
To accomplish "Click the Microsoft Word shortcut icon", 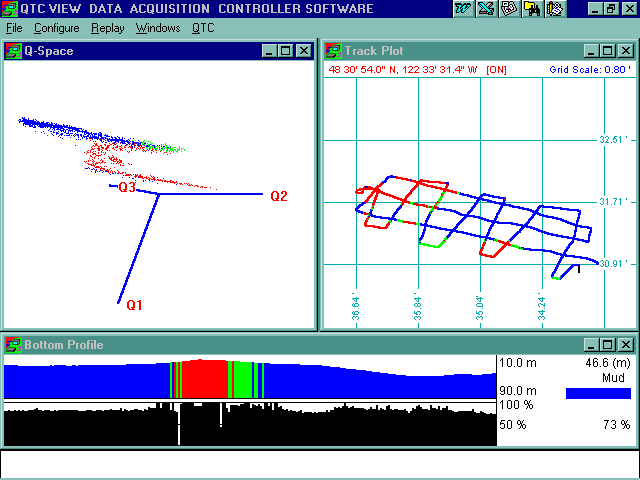I will [464, 9].
